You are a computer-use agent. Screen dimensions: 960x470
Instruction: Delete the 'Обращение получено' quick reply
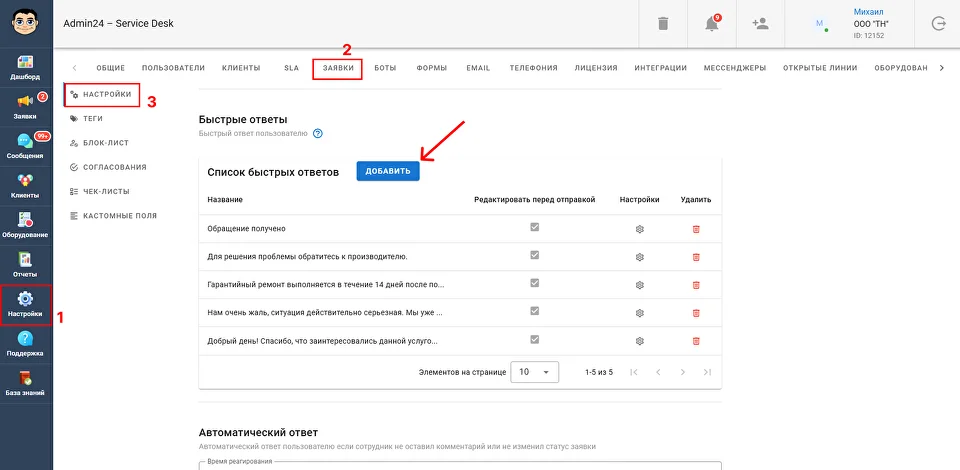tap(696, 229)
